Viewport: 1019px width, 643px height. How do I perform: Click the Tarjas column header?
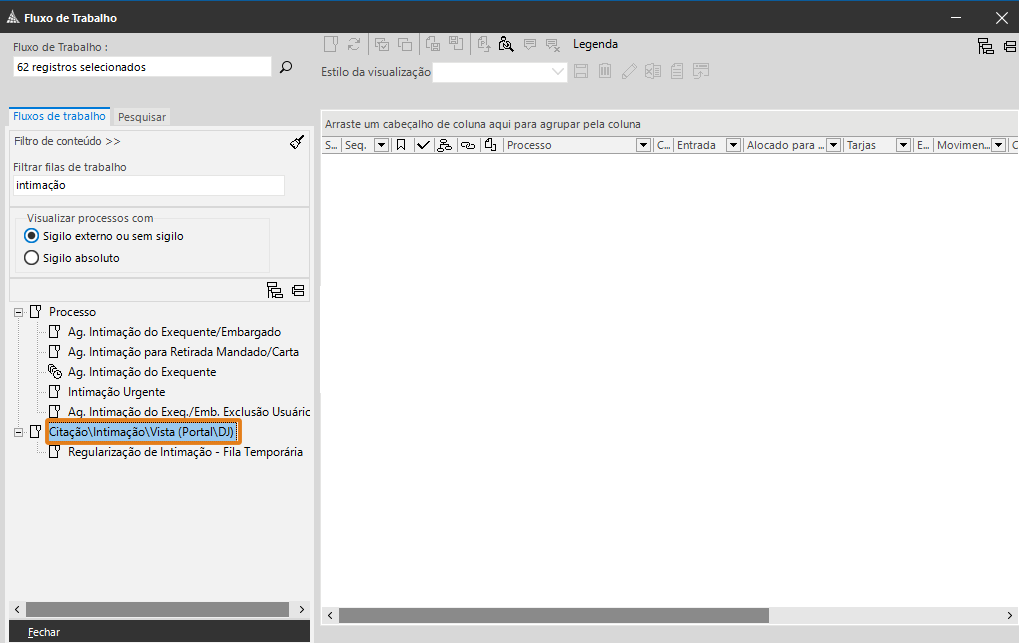tap(861, 145)
